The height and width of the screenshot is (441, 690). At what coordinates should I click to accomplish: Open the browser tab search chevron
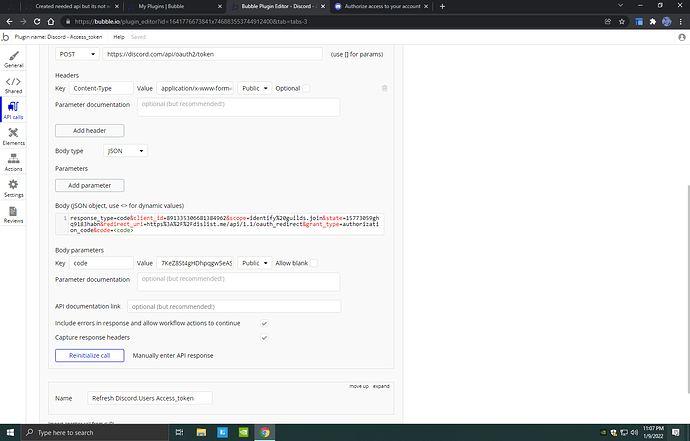tap(620, 6)
